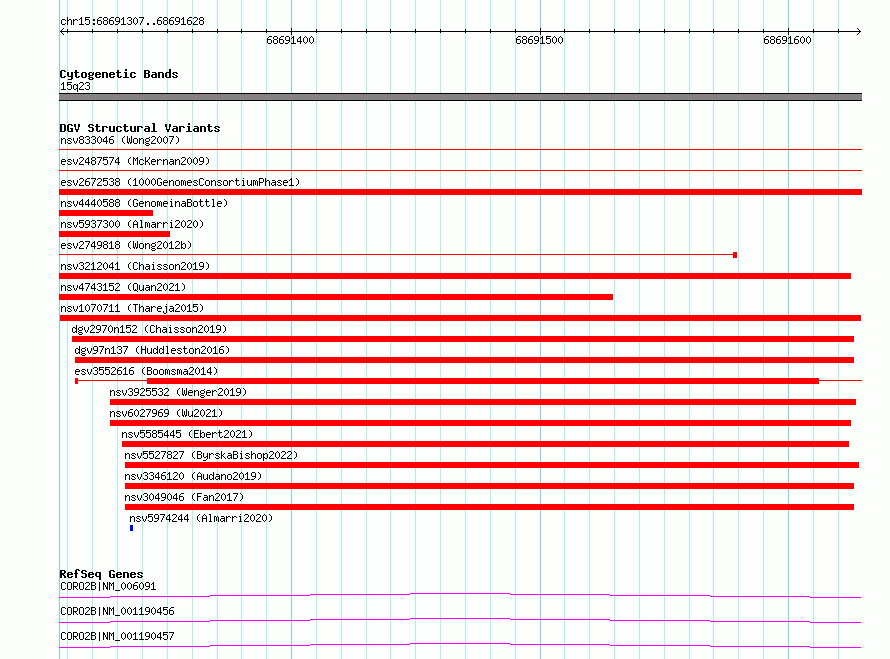Click nsv4743152 (Quan2021) variant label
Image resolution: width=890 pixels, height=659 pixels.
(x=123, y=287)
